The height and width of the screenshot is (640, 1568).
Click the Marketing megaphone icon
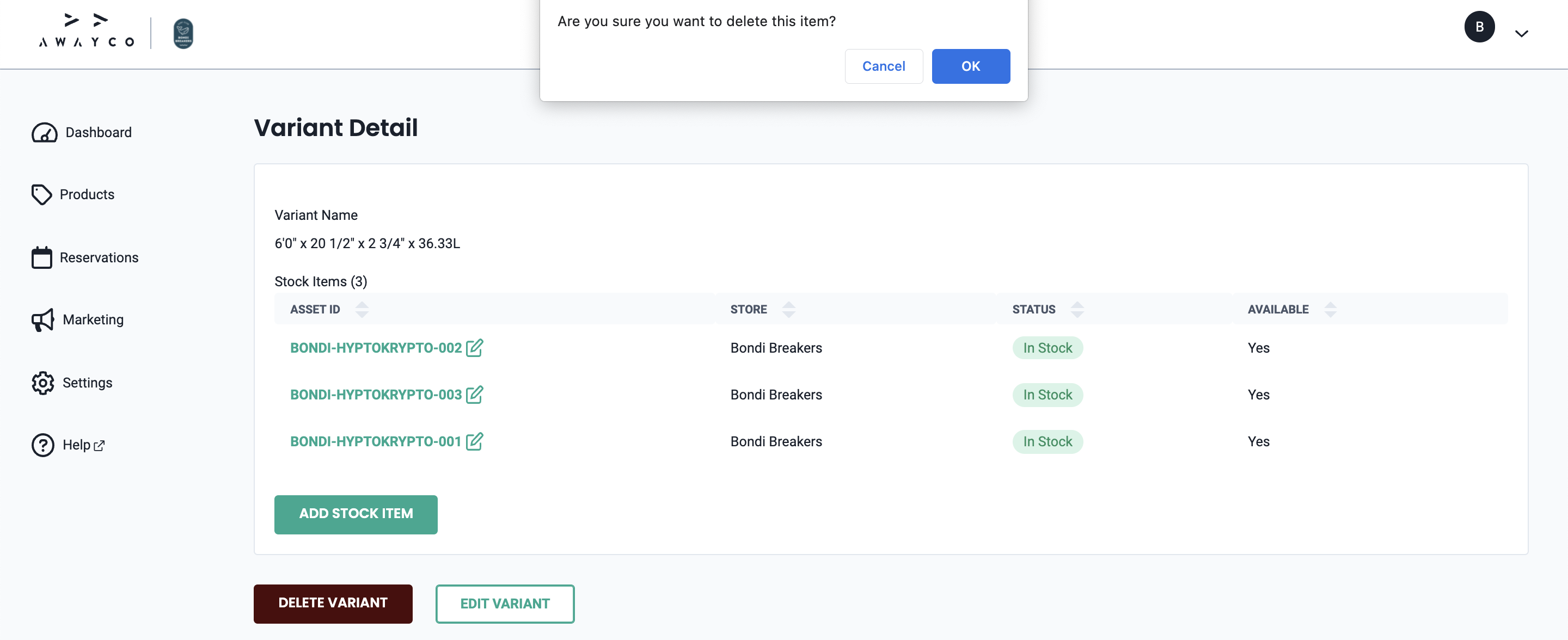(x=42, y=320)
